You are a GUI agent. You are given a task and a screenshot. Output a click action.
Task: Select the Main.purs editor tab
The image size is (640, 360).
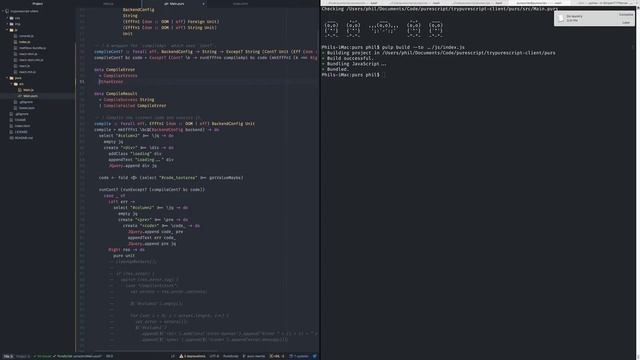(x=174, y=4)
